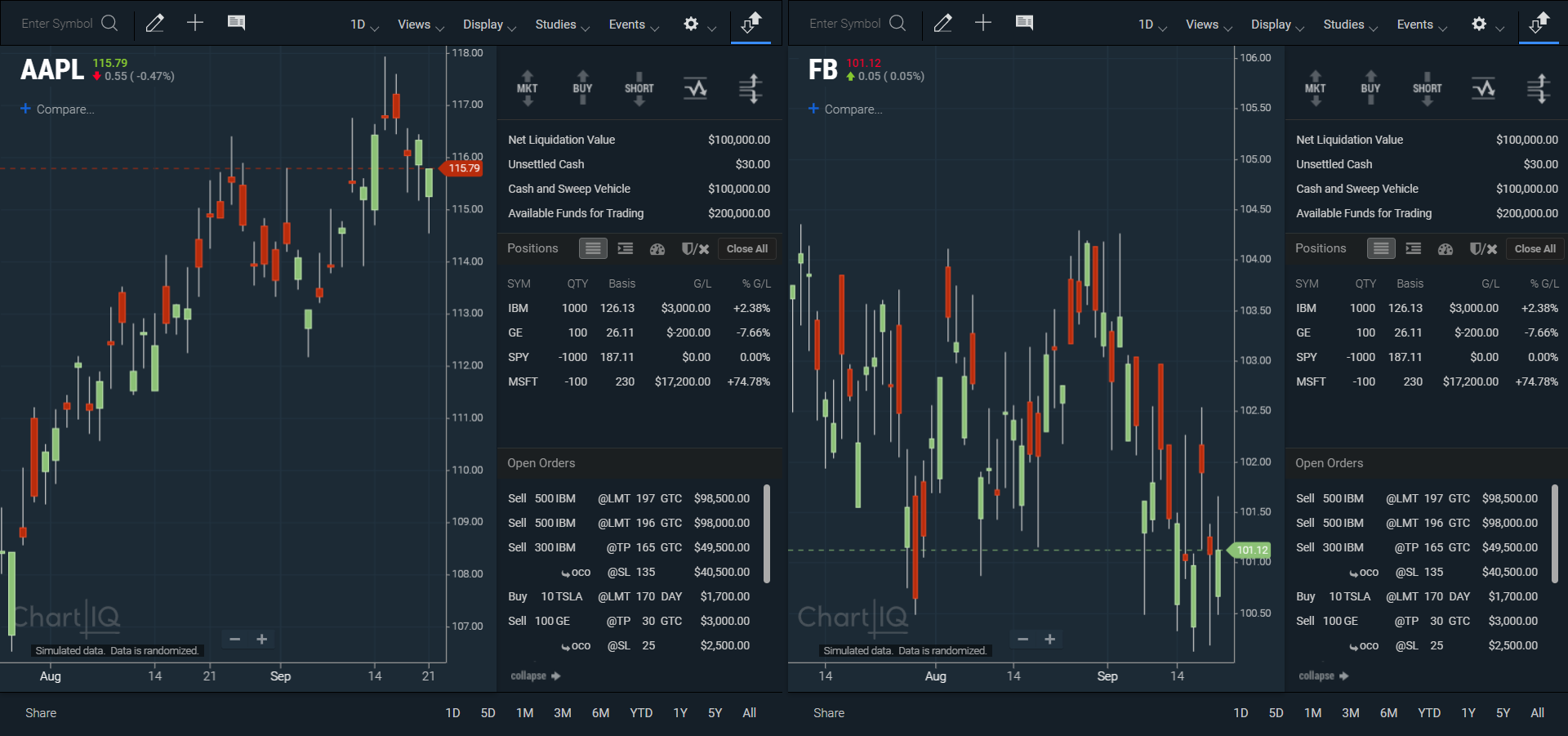Switch AAPL positions to lots view
Image resolution: width=1568 pixels, height=736 pixels.
click(x=626, y=248)
